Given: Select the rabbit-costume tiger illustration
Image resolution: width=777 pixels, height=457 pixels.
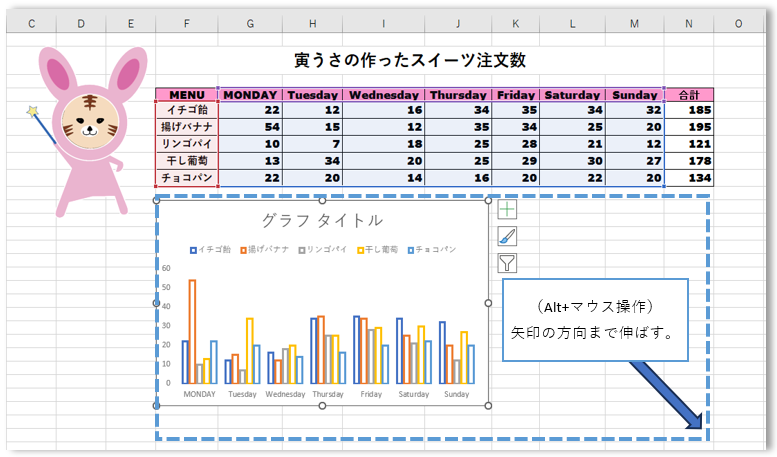Looking at the screenshot, I should (89, 131).
